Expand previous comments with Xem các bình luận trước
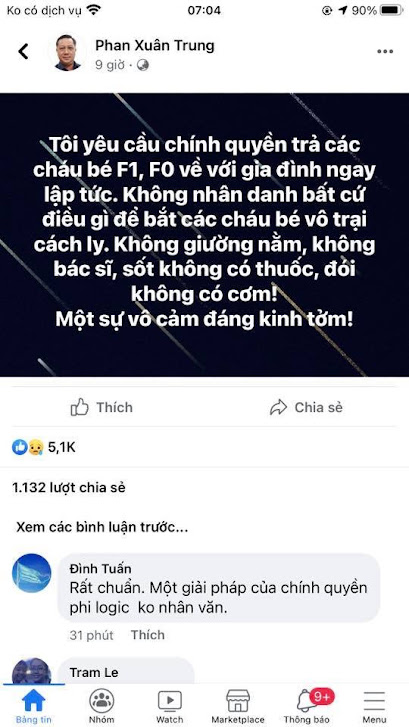Image resolution: width=409 pixels, height=727 pixels. (x=102, y=528)
